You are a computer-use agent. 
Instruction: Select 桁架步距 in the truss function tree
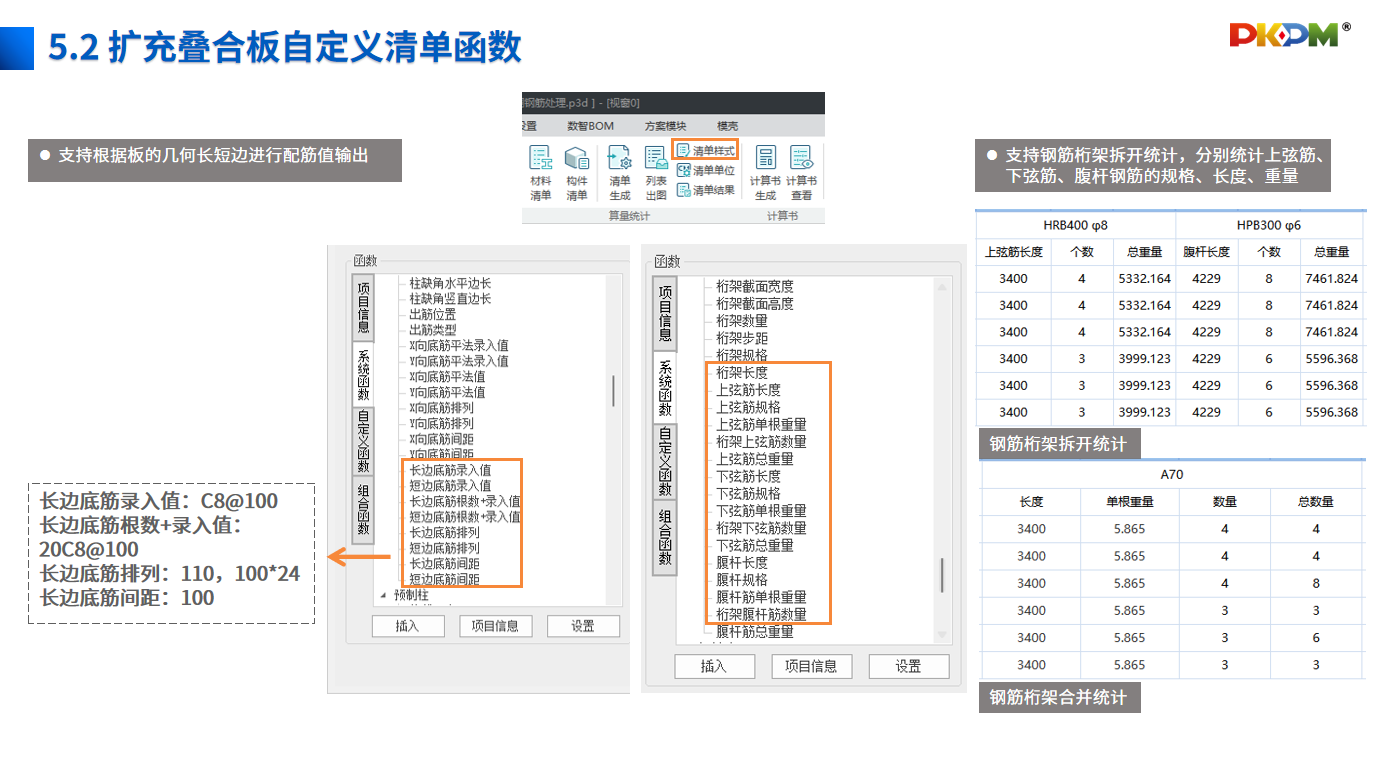pyautogui.click(x=742, y=338)
